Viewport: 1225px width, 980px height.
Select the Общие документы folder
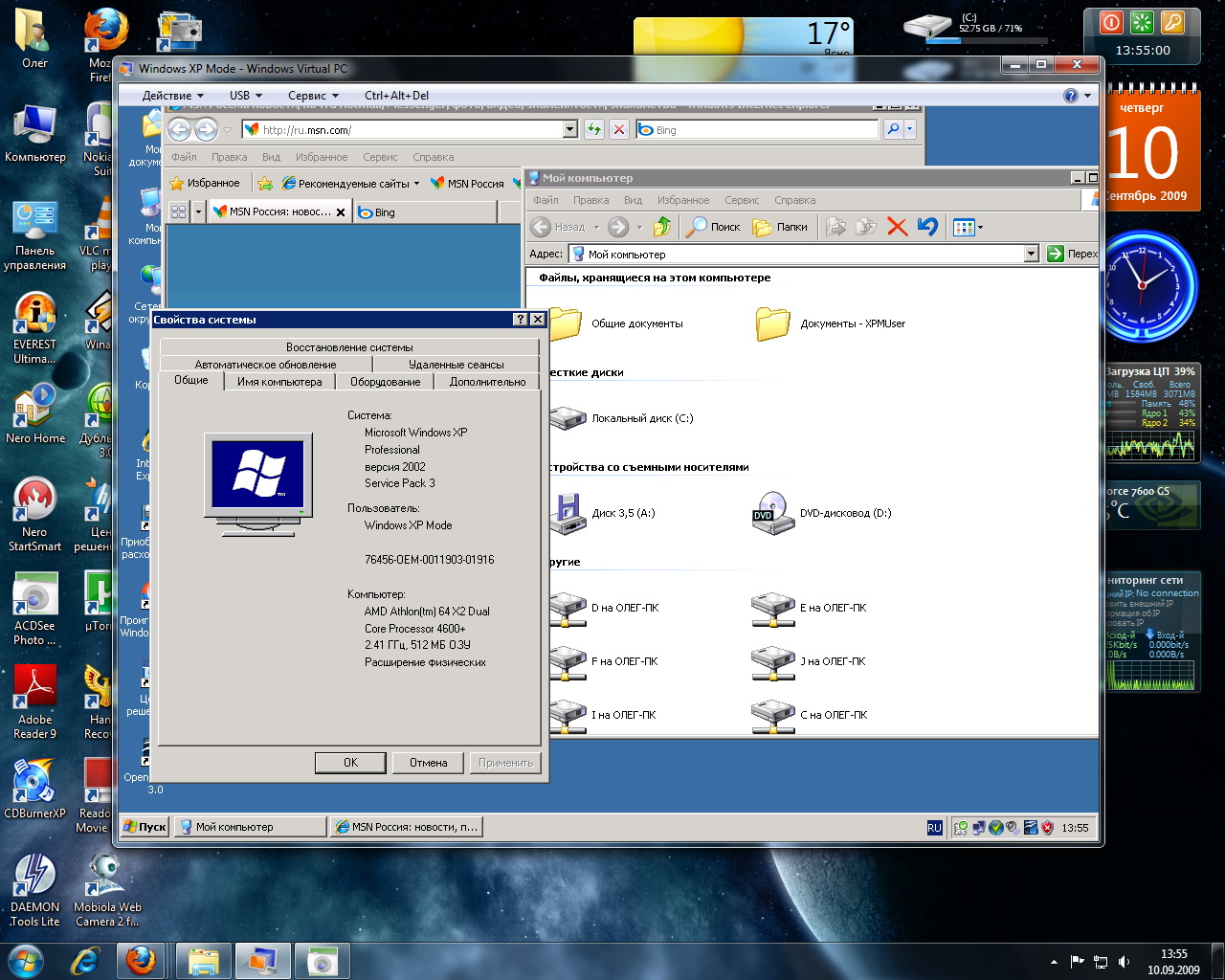(x=617, y=323)
